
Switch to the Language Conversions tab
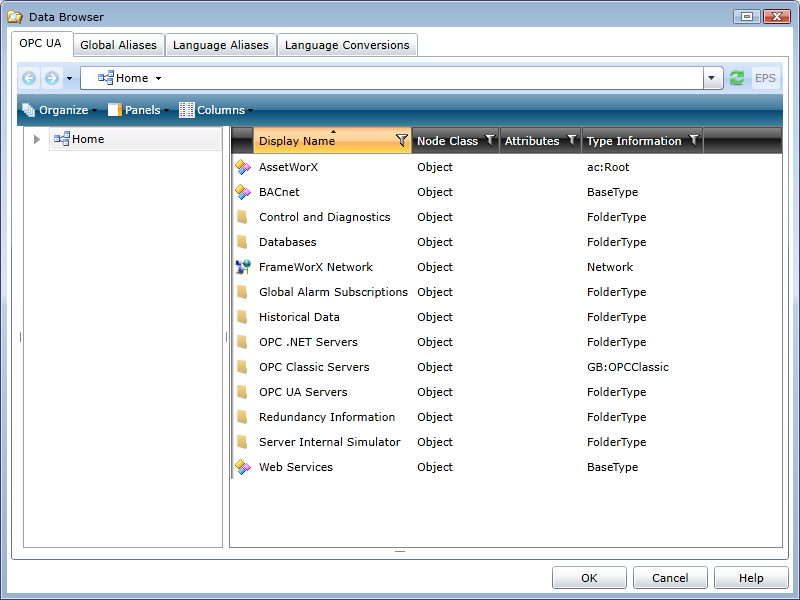[347, 45]
